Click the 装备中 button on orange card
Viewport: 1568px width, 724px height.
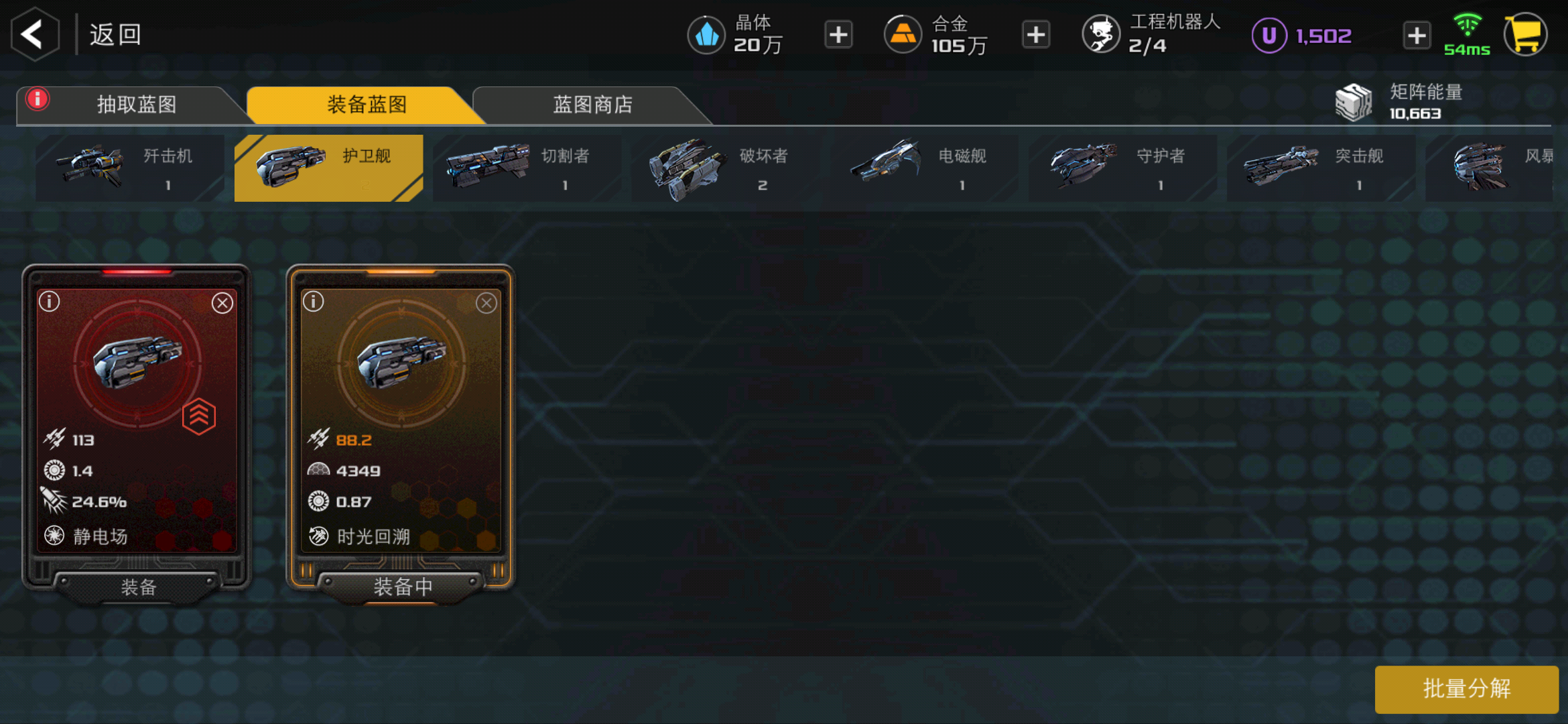[x=402, y=587]
